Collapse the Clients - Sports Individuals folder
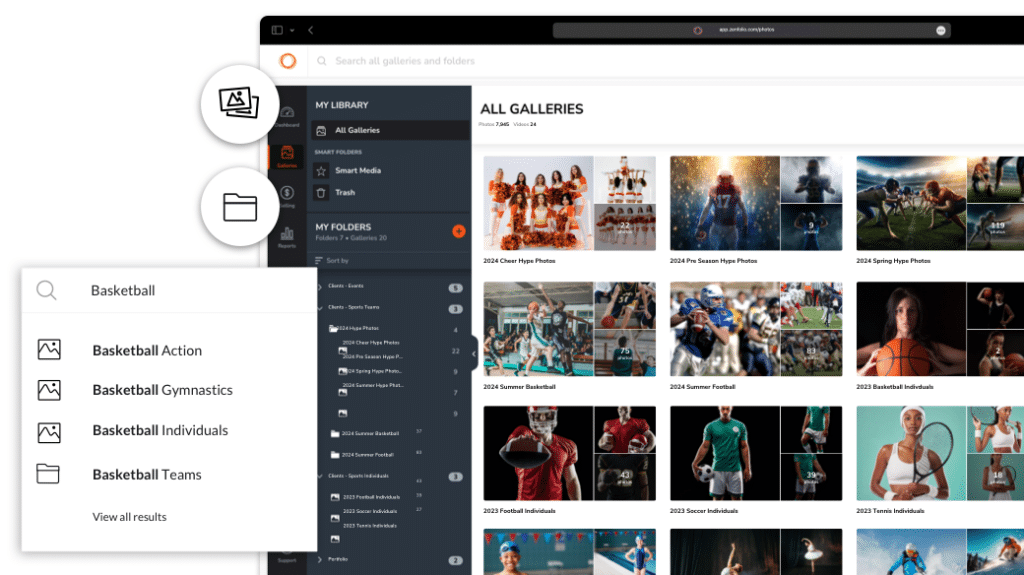1024x575 pixels. 319,476
